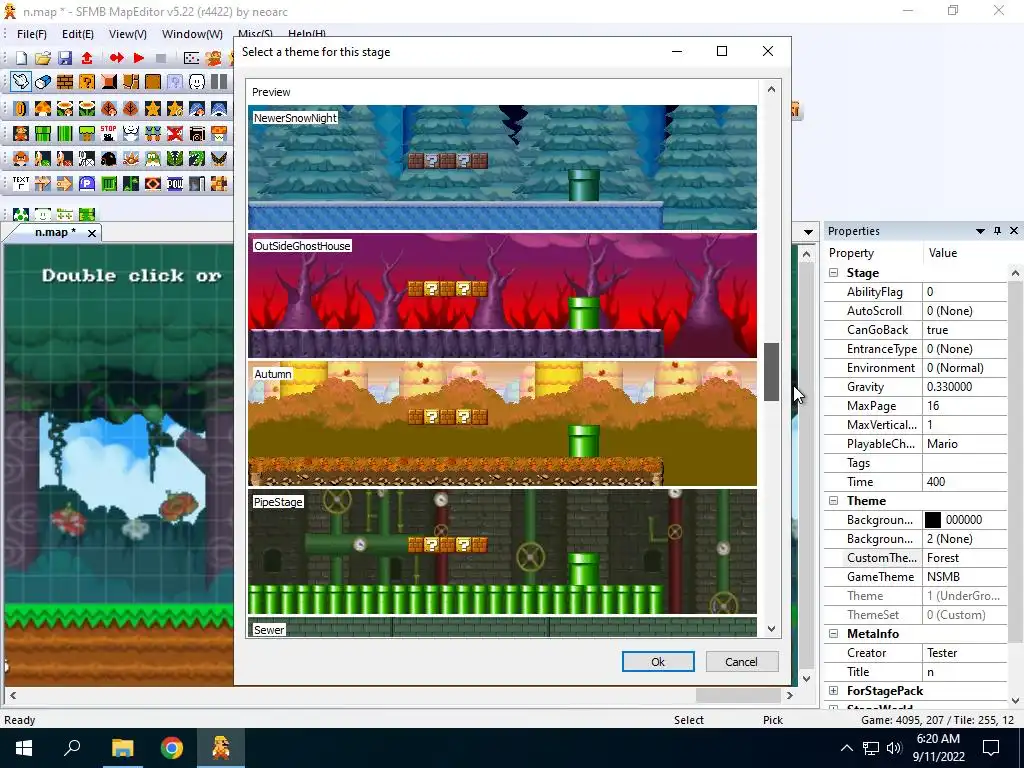Click the theme list scroll-down arrow
The width and height of the screenshot is (1024, 768).
[771, 629]
